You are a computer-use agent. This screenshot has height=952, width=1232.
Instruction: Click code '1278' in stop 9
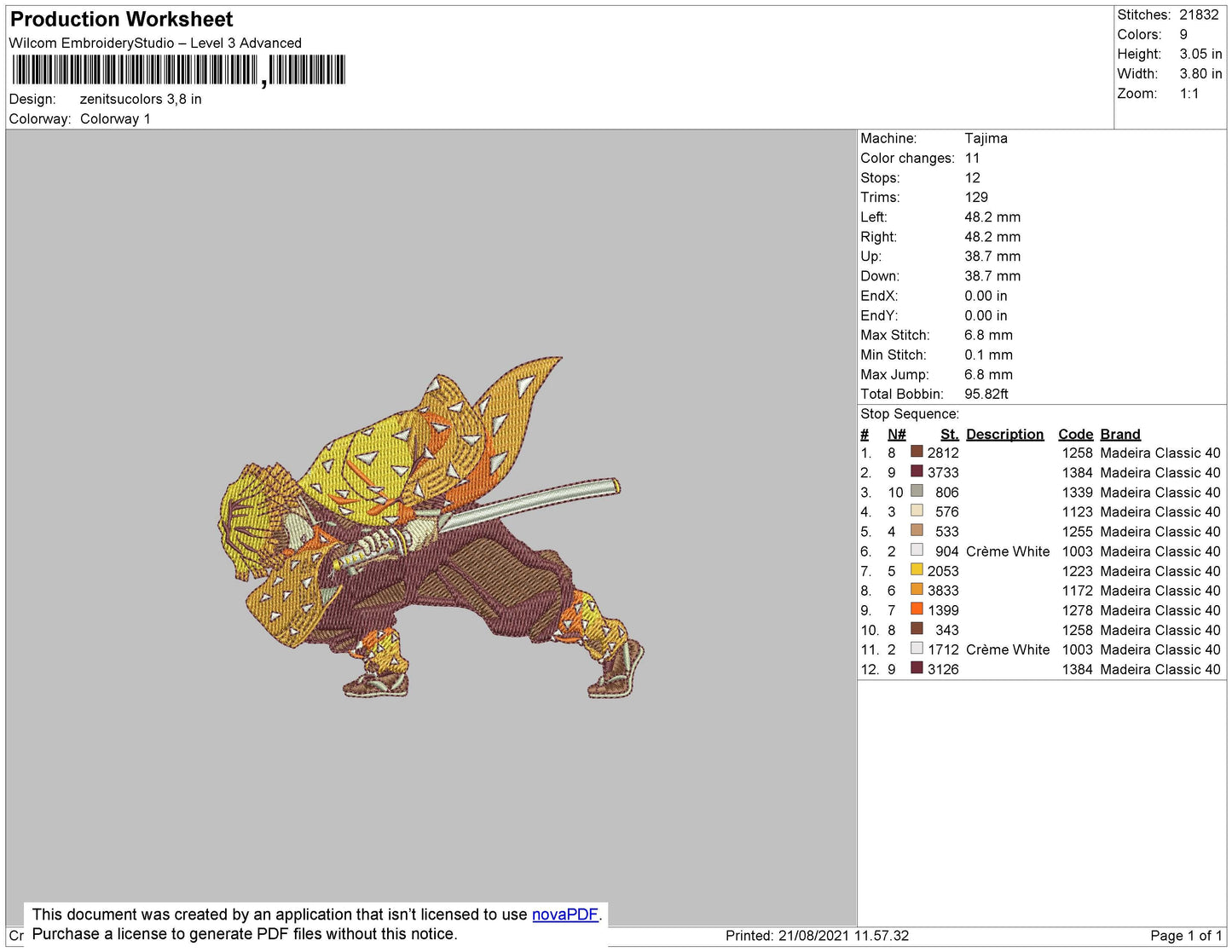(1077, 610)
